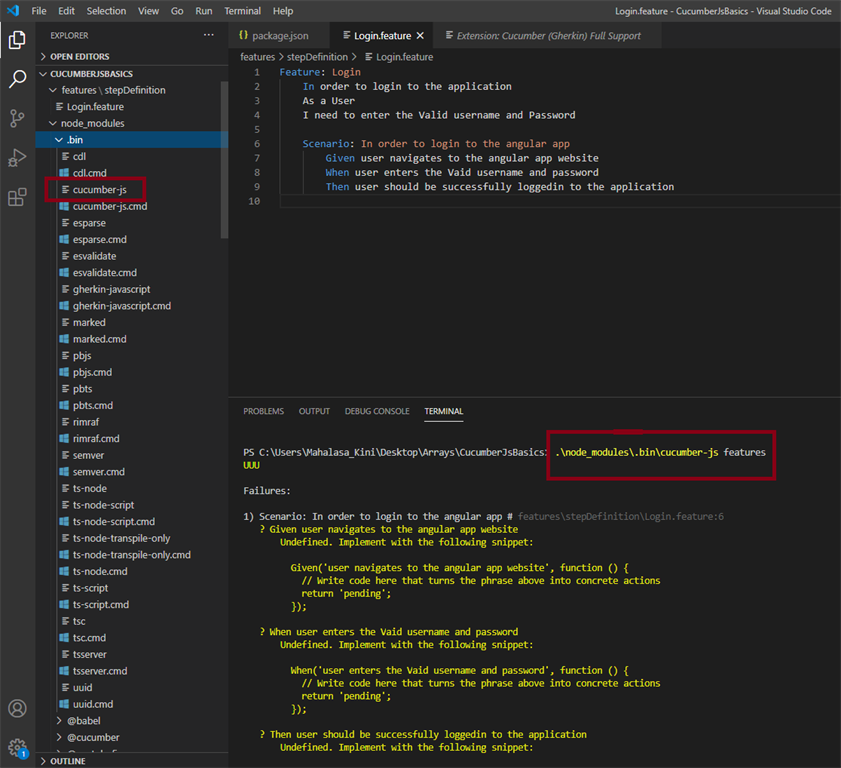Open the Search view in activity bar
The height and width of the screenshot is (768, 841).
click(17, 79)
